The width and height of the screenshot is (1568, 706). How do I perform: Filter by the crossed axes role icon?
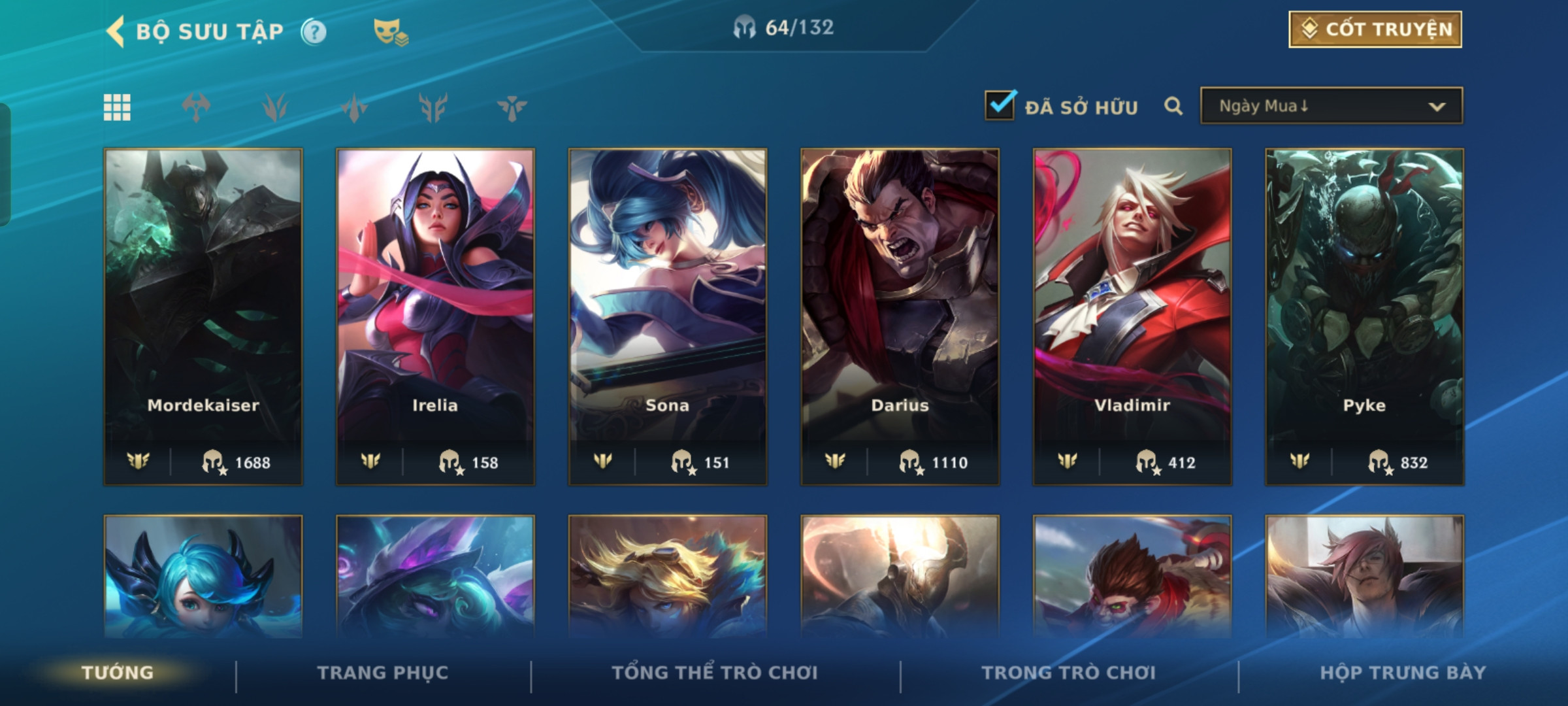pos(196,107)
